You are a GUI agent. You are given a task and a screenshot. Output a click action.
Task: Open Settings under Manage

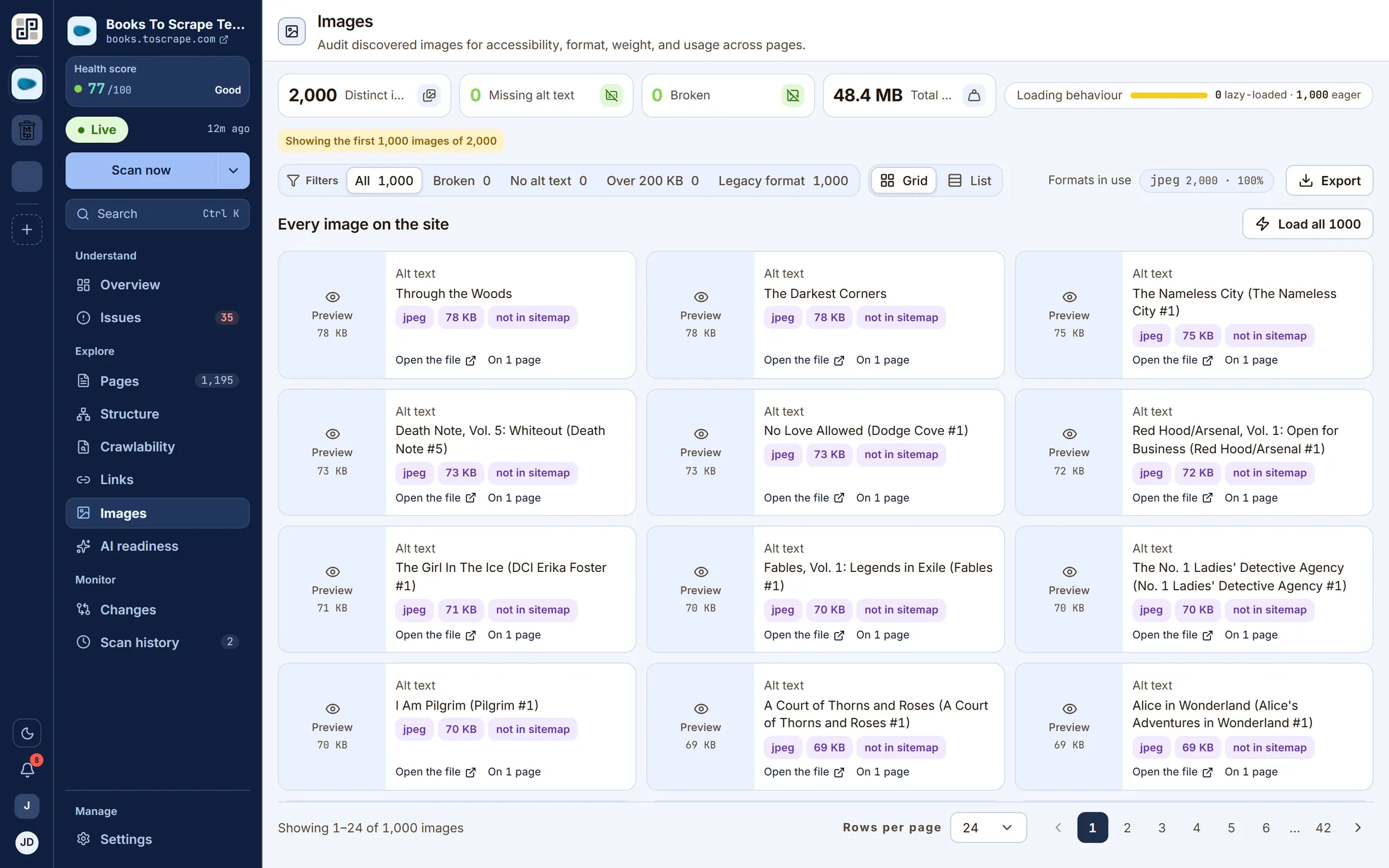[x=157, y=839]
